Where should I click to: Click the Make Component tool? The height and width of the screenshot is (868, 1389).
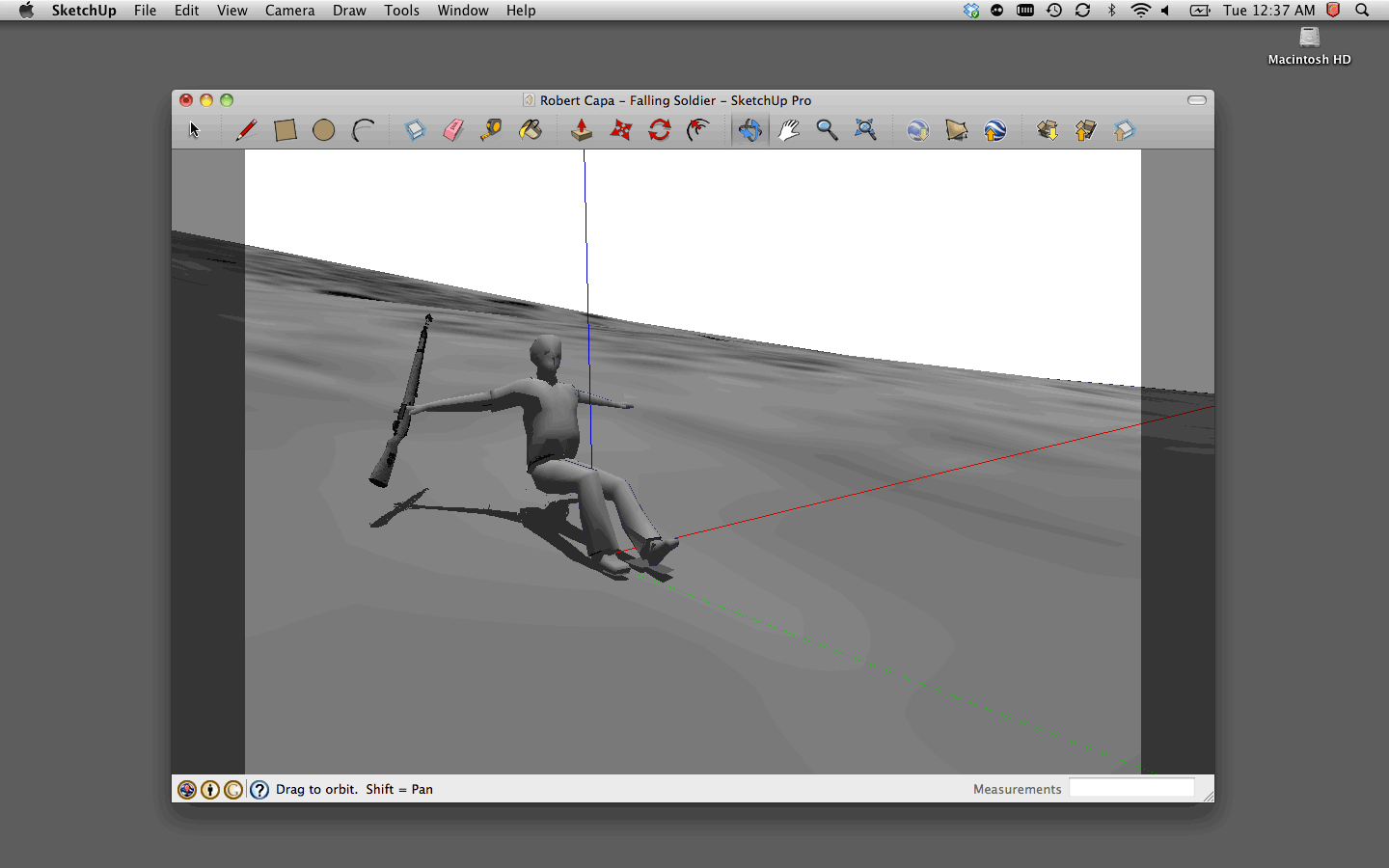point(415,130)
